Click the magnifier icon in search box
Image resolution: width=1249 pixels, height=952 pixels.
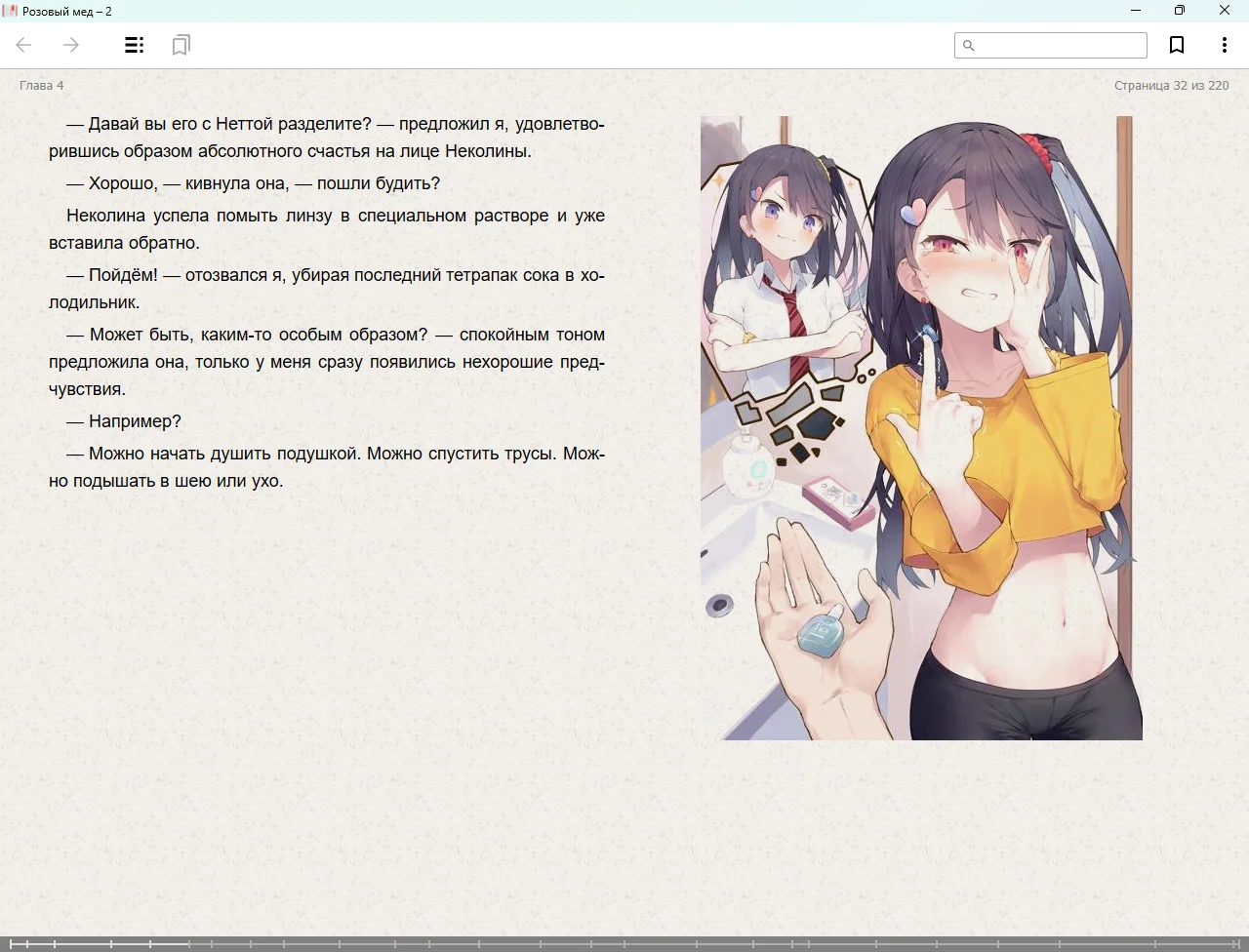[x=969, y=45]
